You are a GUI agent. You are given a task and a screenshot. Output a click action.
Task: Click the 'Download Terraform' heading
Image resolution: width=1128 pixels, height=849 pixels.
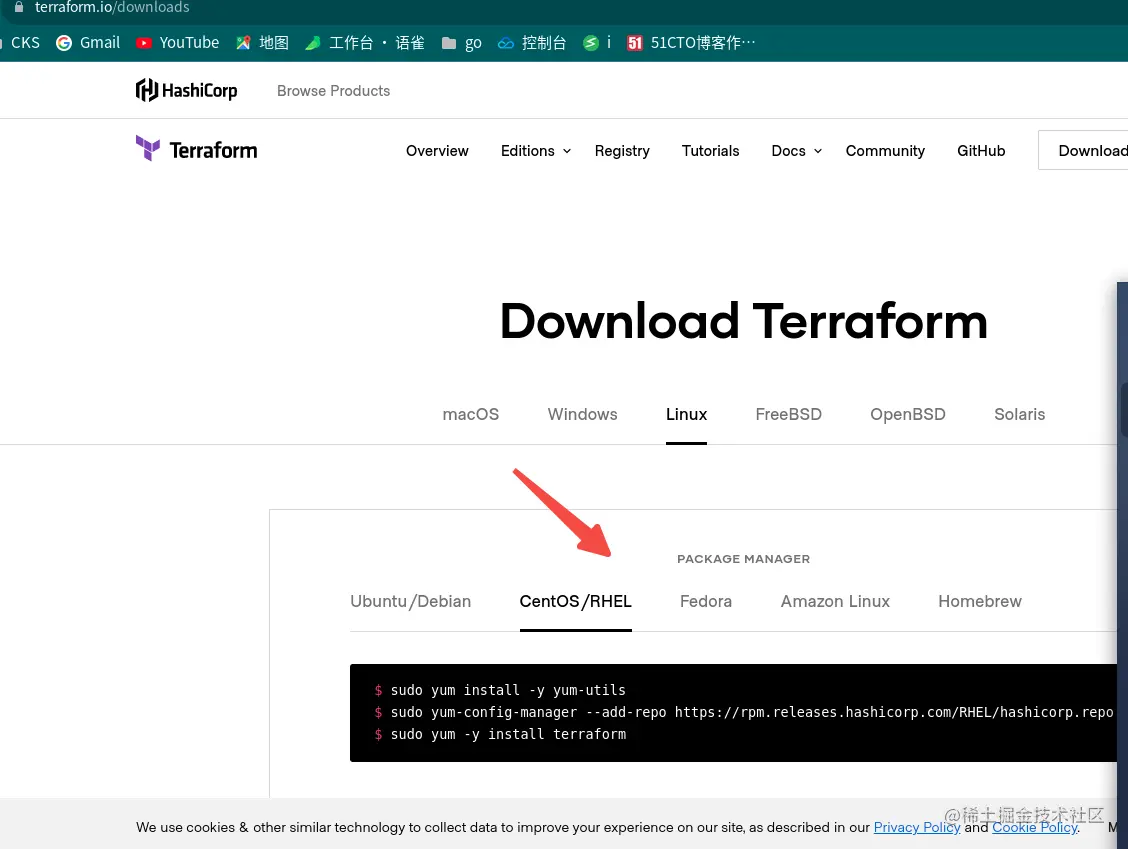tap(743, 321)
